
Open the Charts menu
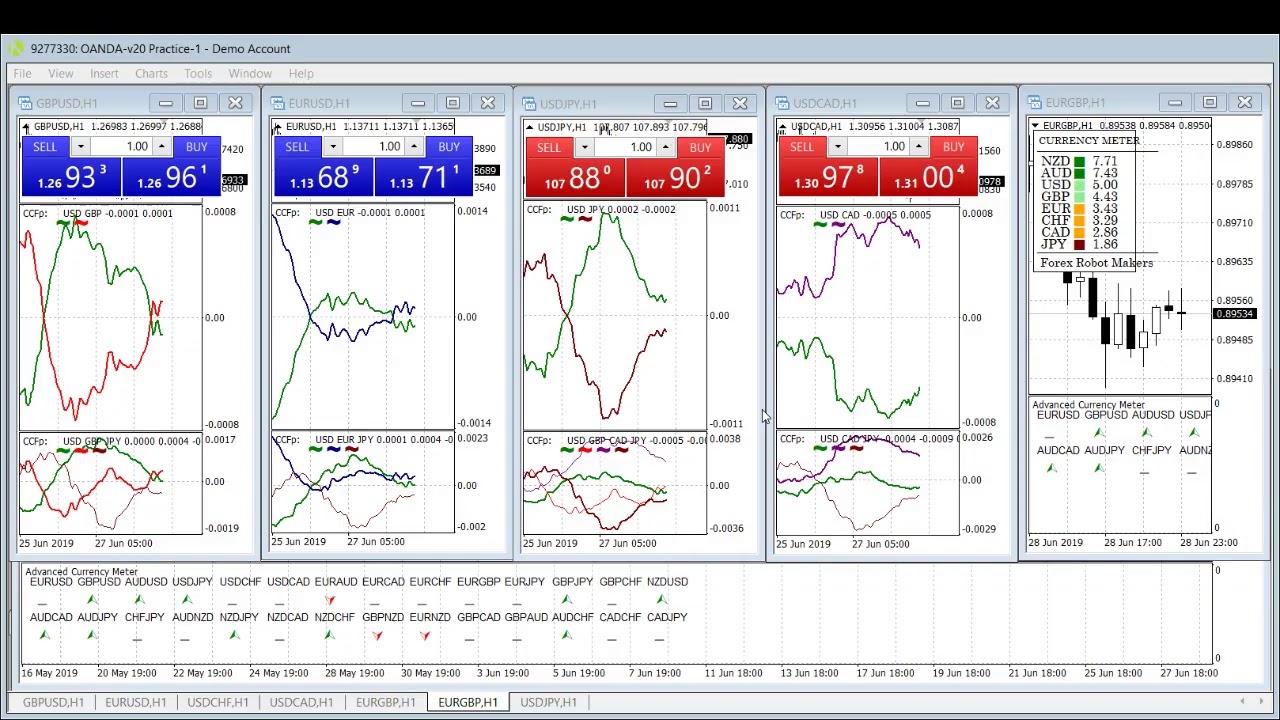click(151, 73)
